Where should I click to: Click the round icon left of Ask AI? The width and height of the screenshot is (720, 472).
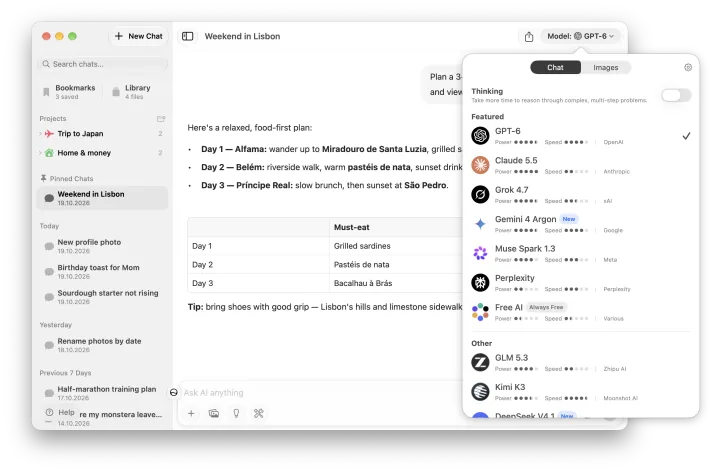[174, 392]
